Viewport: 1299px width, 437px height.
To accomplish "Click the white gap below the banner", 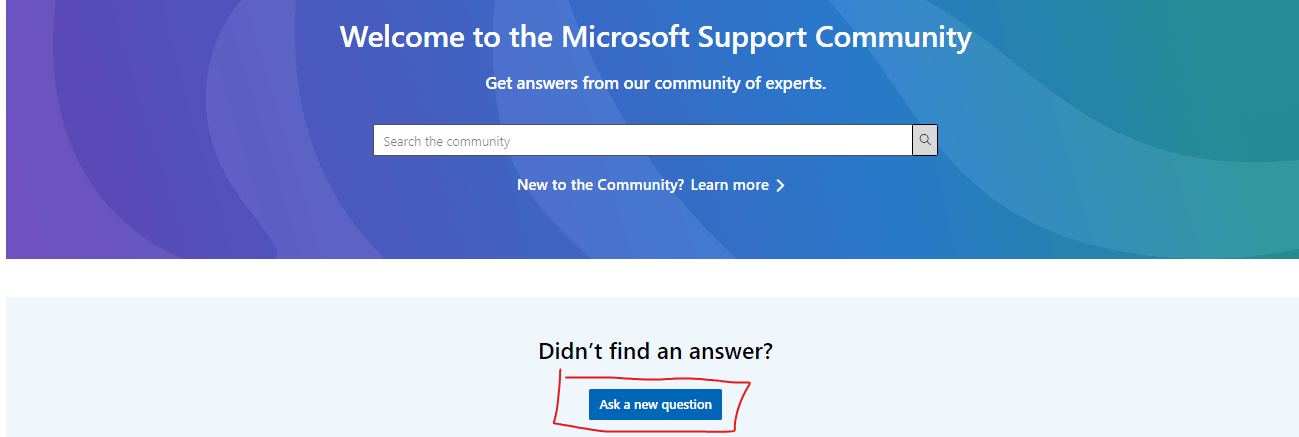I will tap(650, 278).
